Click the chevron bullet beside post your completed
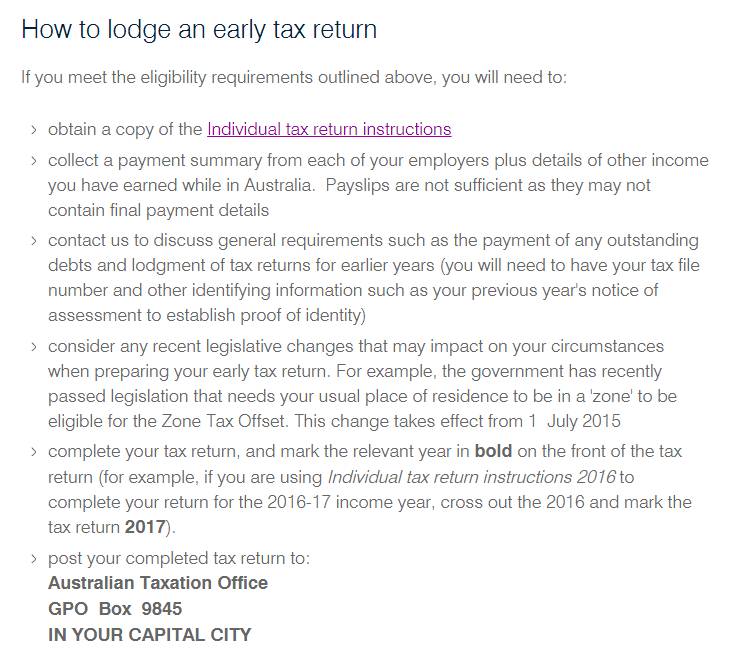732x658 pixels. (34, 559)
